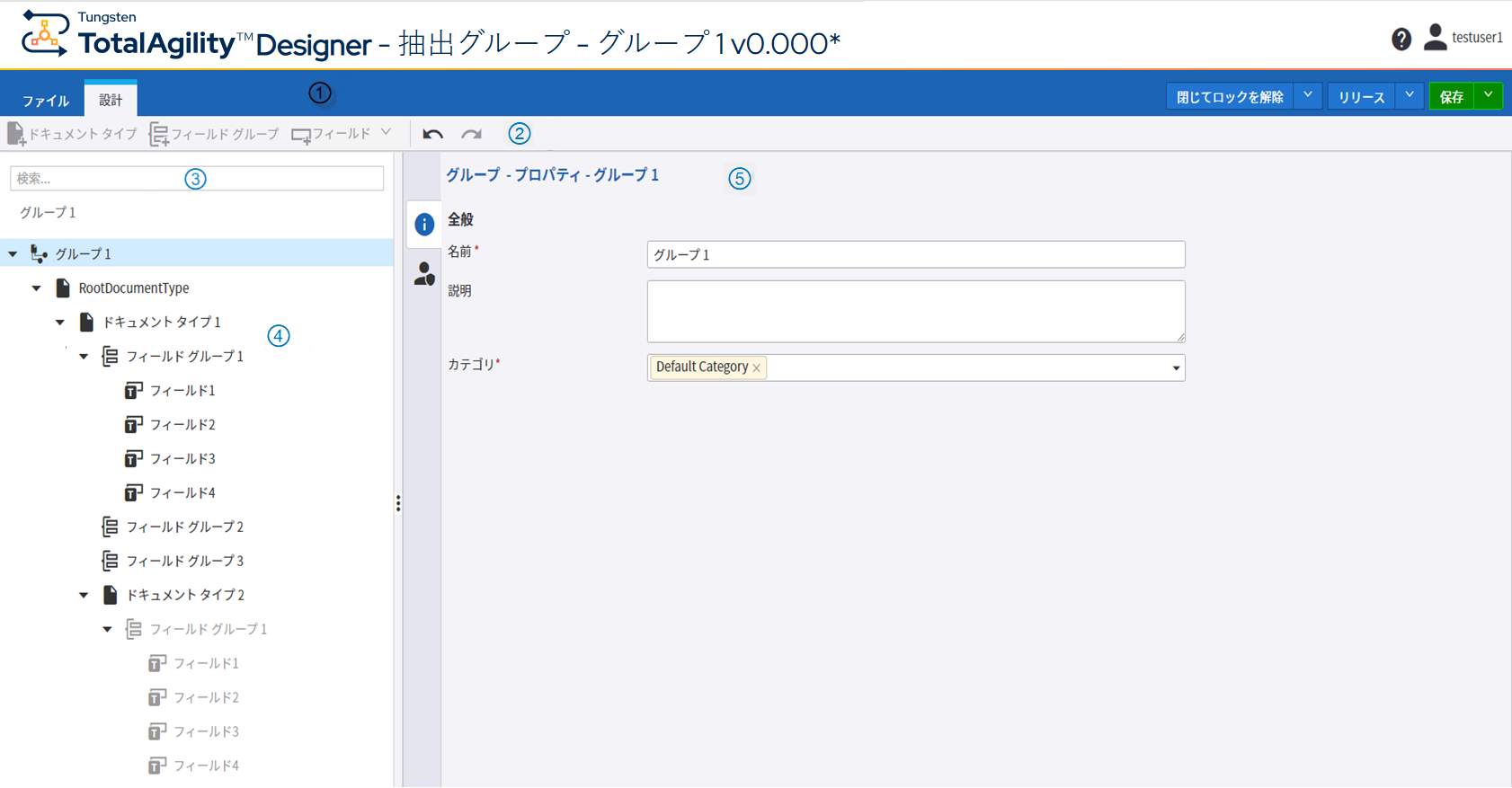Remove the Default Category tag
The width and height of the screenshot is (1512, 788).
(757, 367)
